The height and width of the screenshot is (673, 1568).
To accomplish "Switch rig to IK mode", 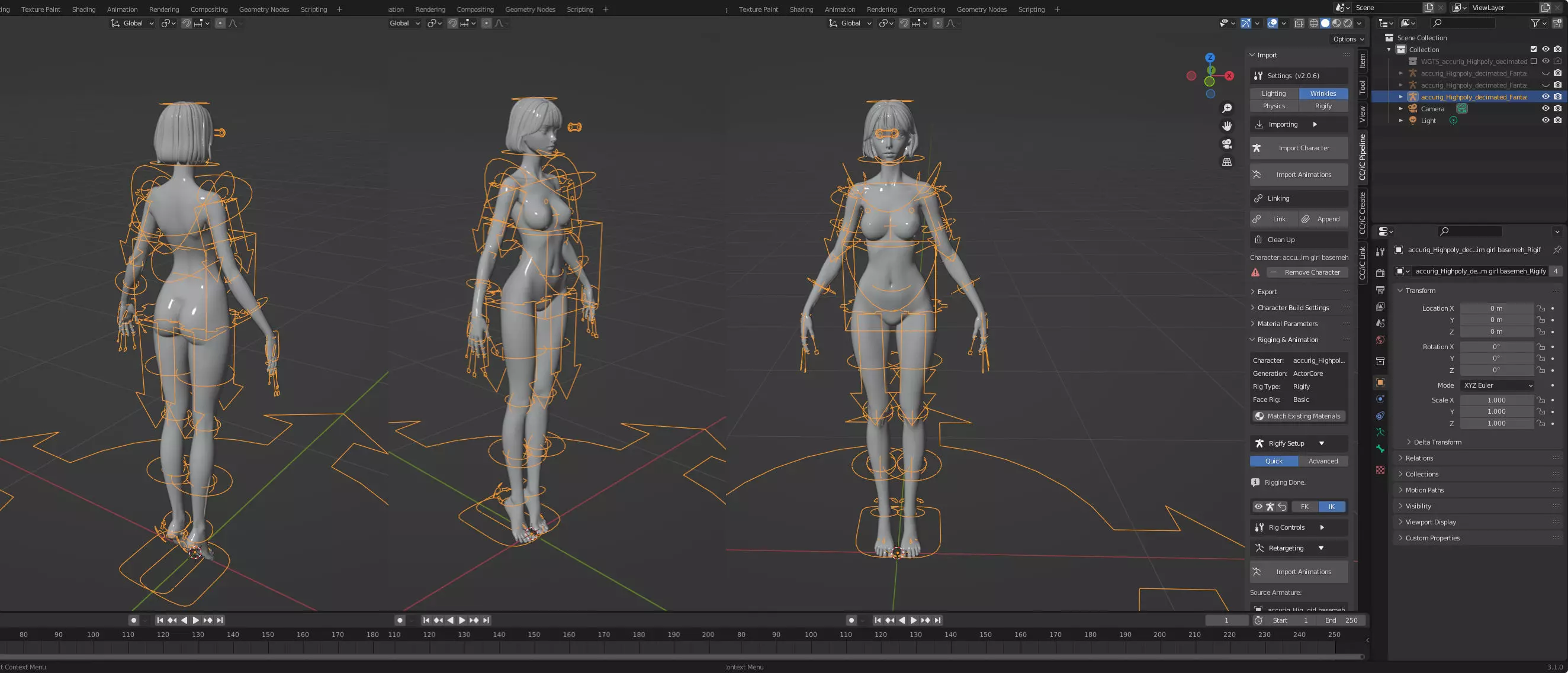I will (x=1332, y=507).
